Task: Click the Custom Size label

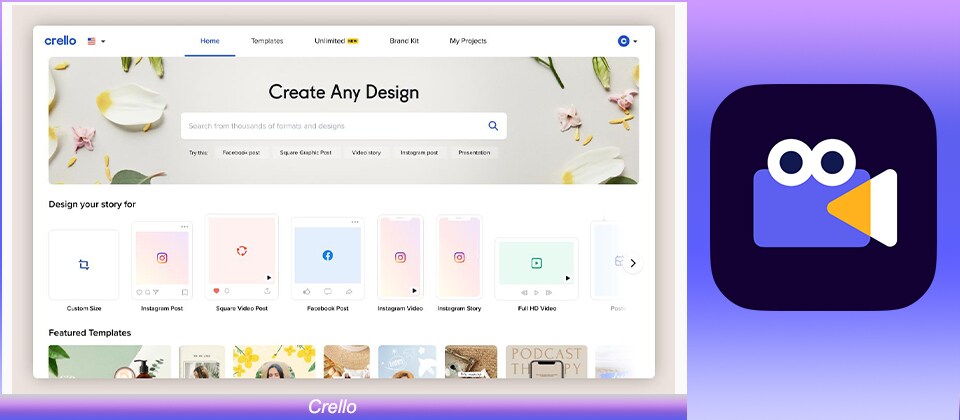Action: point(84,309)
